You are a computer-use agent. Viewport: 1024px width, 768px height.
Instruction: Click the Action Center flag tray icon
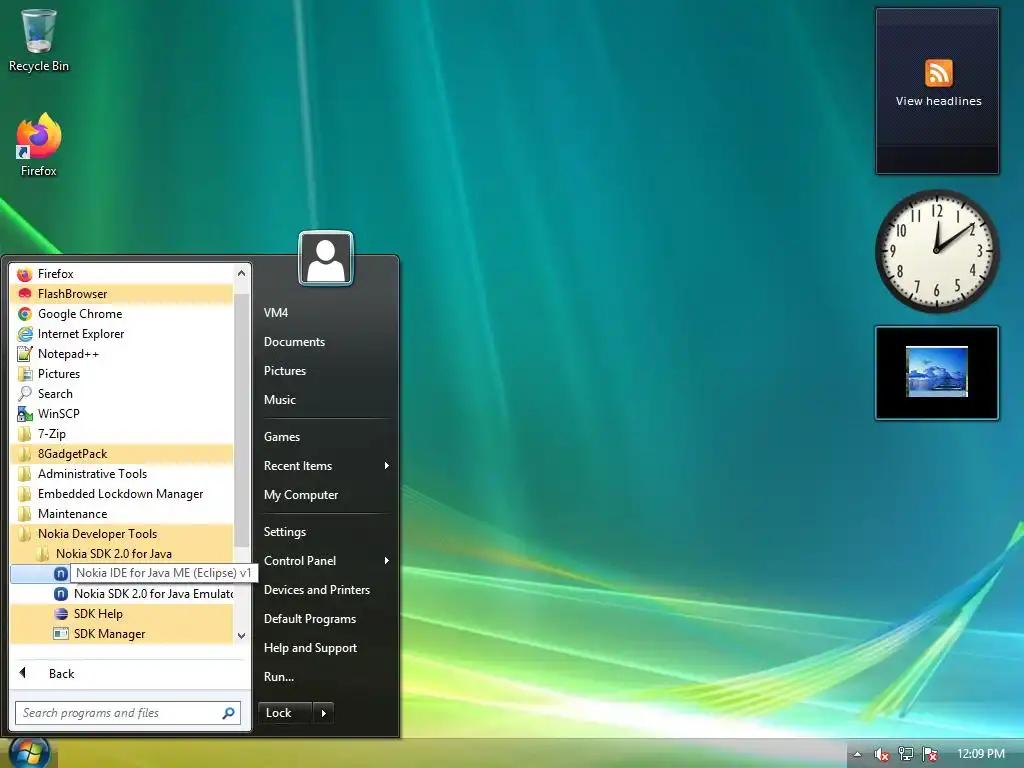coord(930,754)
